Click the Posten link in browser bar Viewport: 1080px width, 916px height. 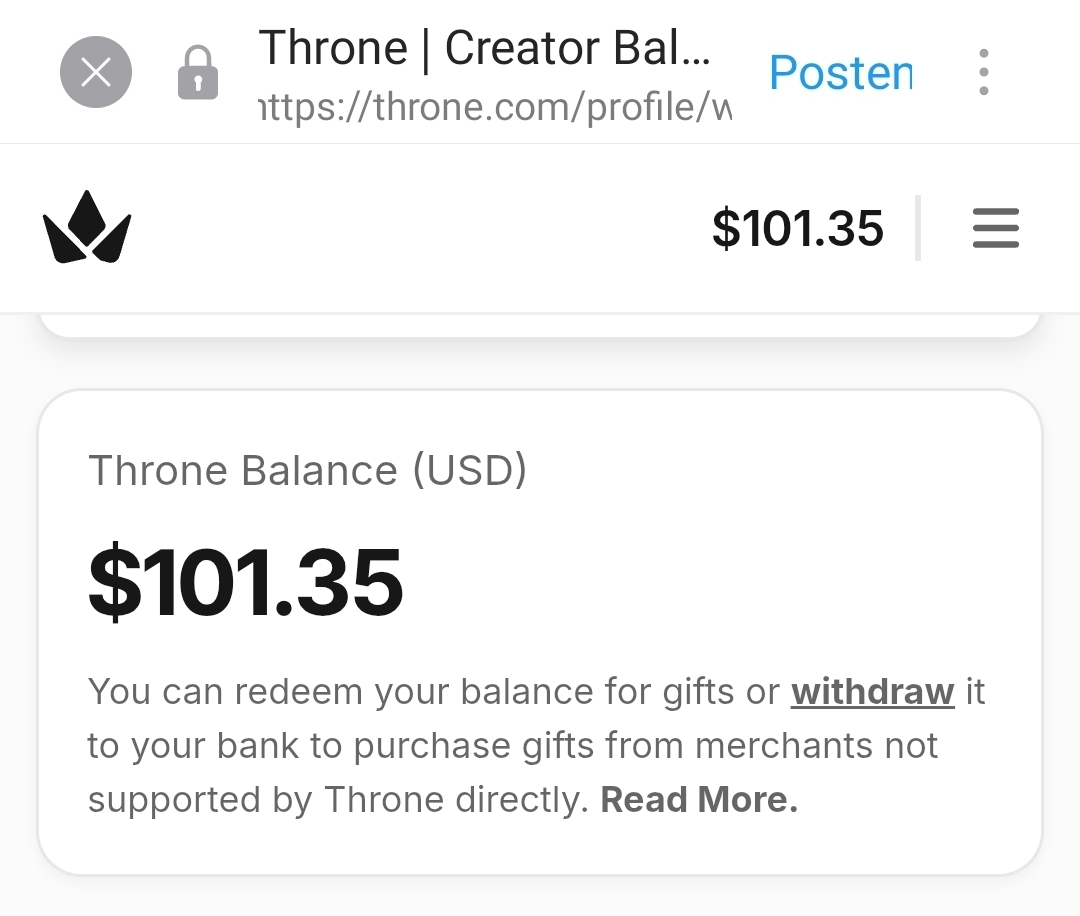click(x=840, y=72)
